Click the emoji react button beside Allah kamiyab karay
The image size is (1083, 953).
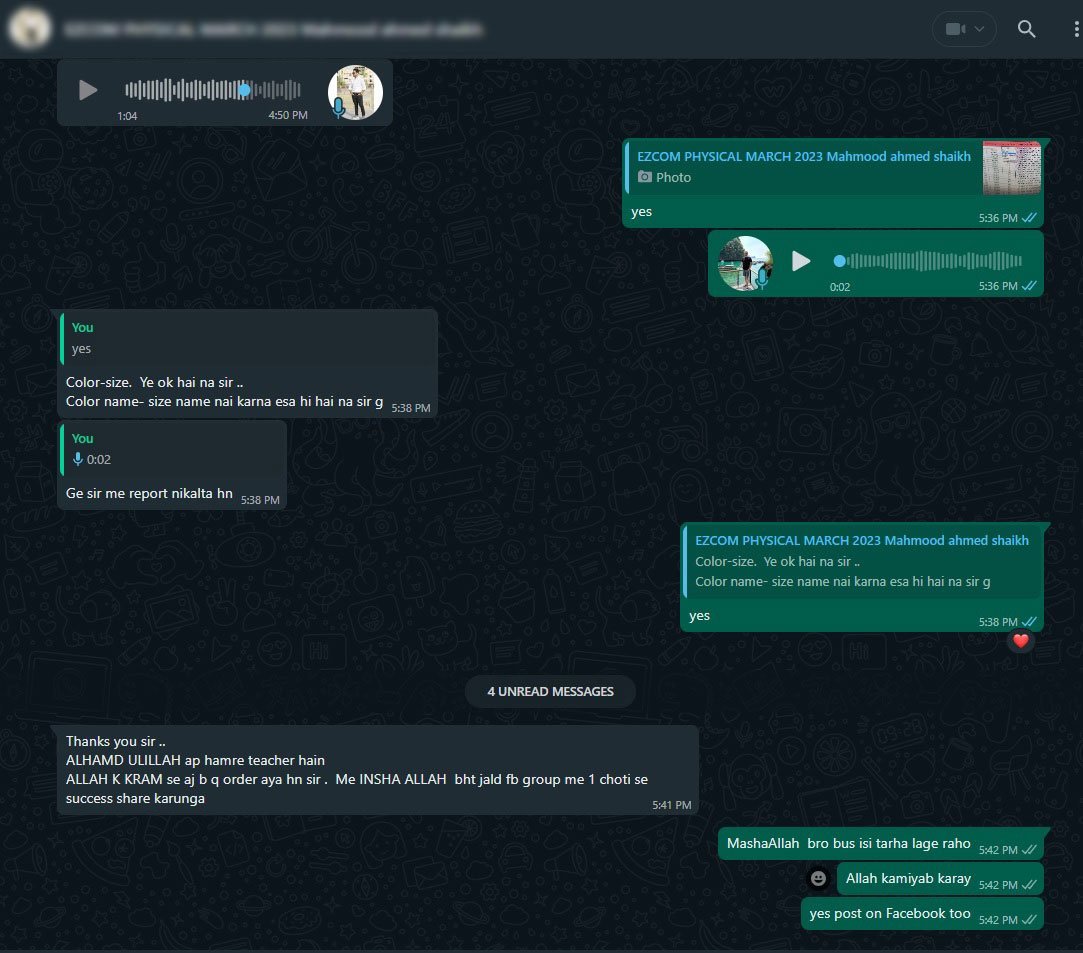[818, 878]
